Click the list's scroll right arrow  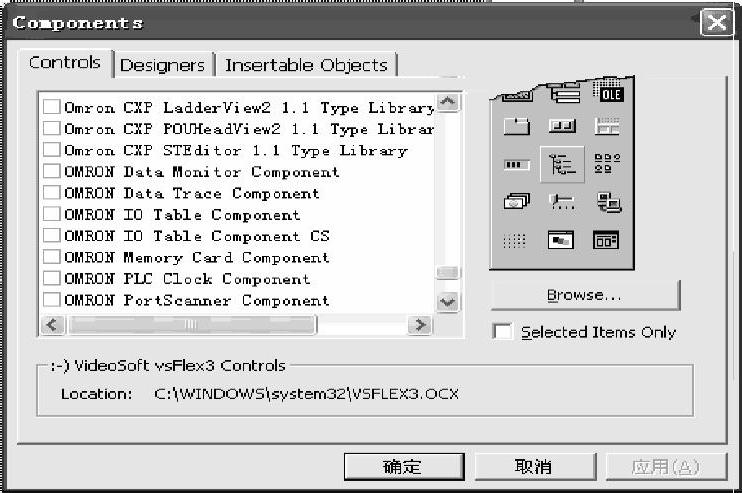(x=420, y=325)
